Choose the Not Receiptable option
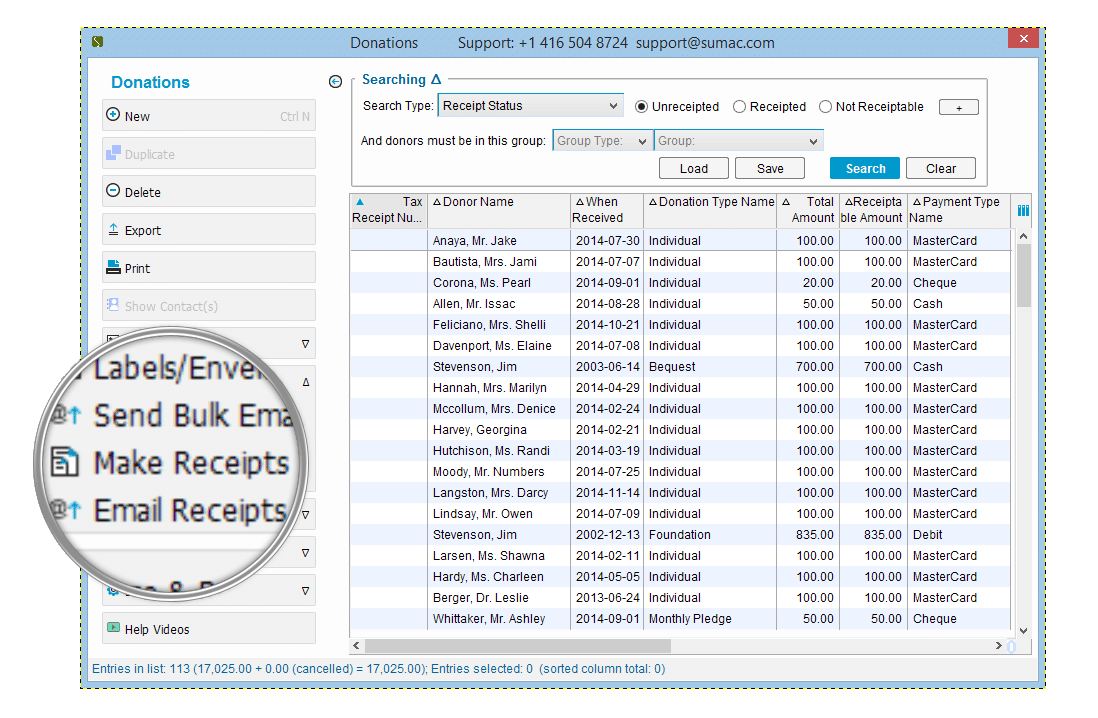This screenshot has height=718, width=1098. coord(825,106)
